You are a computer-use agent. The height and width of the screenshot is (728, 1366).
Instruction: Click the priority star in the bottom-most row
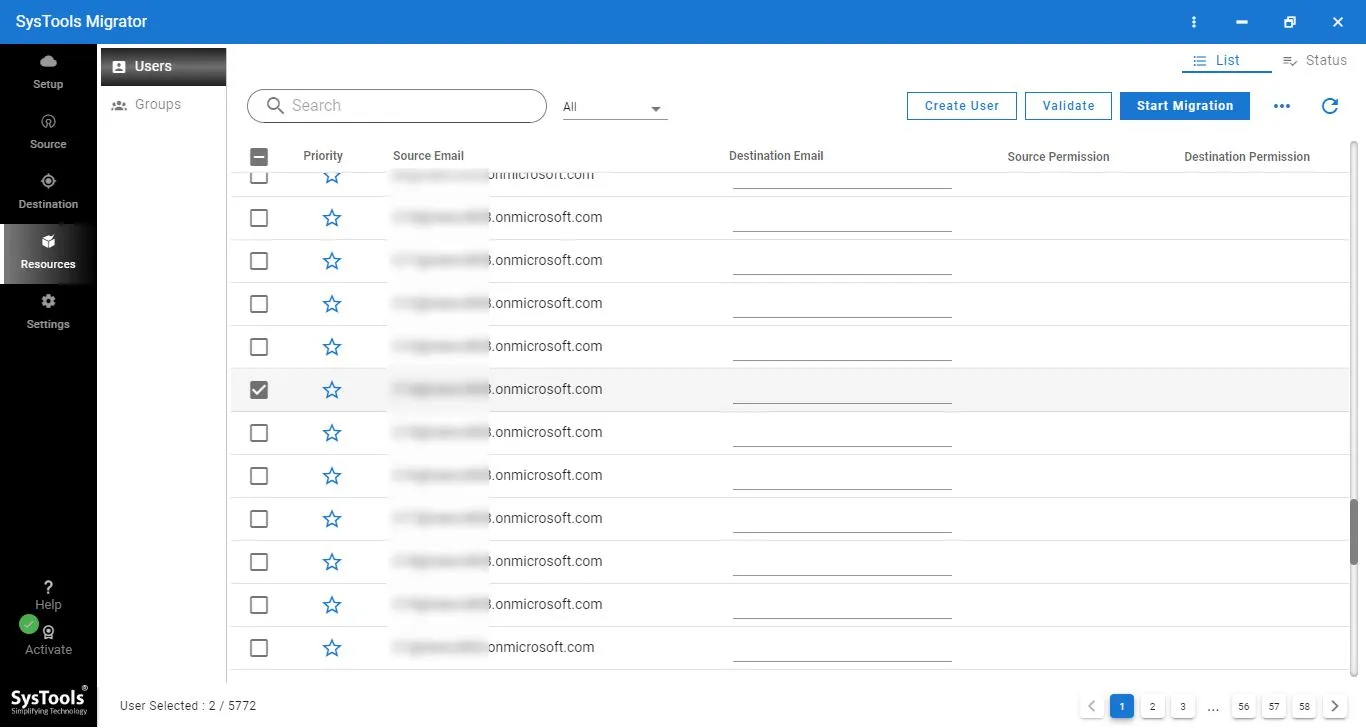[x=332, y=648]
